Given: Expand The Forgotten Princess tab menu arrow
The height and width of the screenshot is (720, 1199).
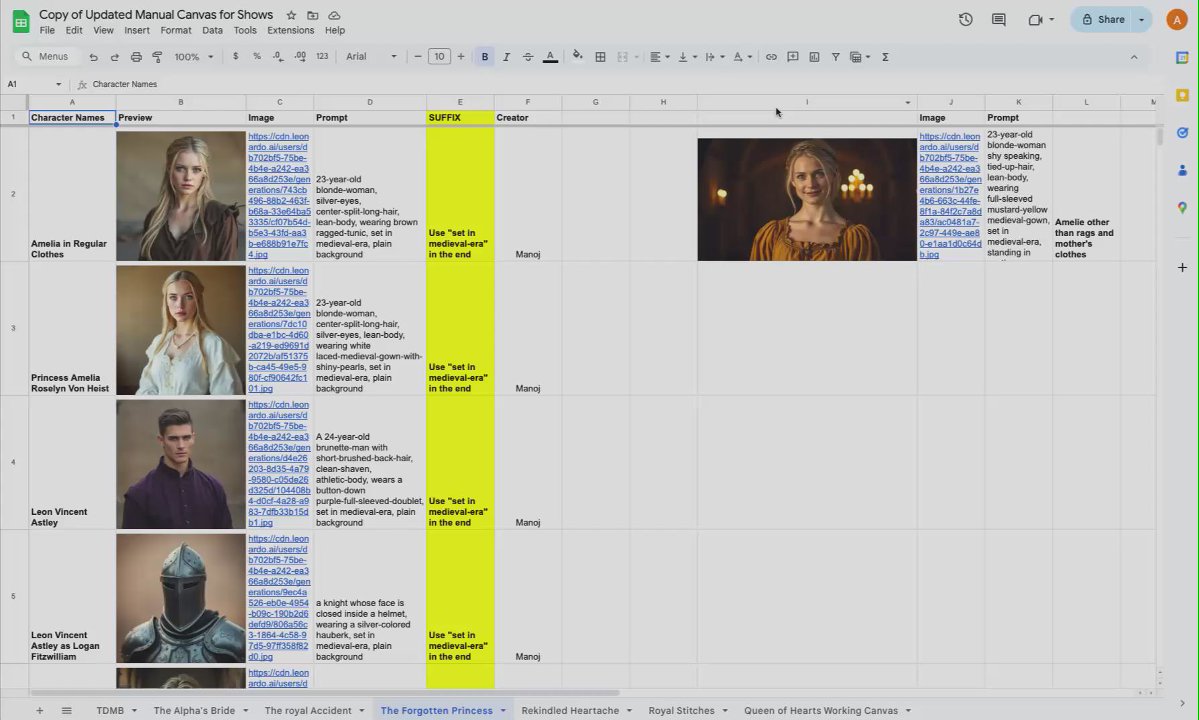Looking at the screenshot, I should coord(503,711).
